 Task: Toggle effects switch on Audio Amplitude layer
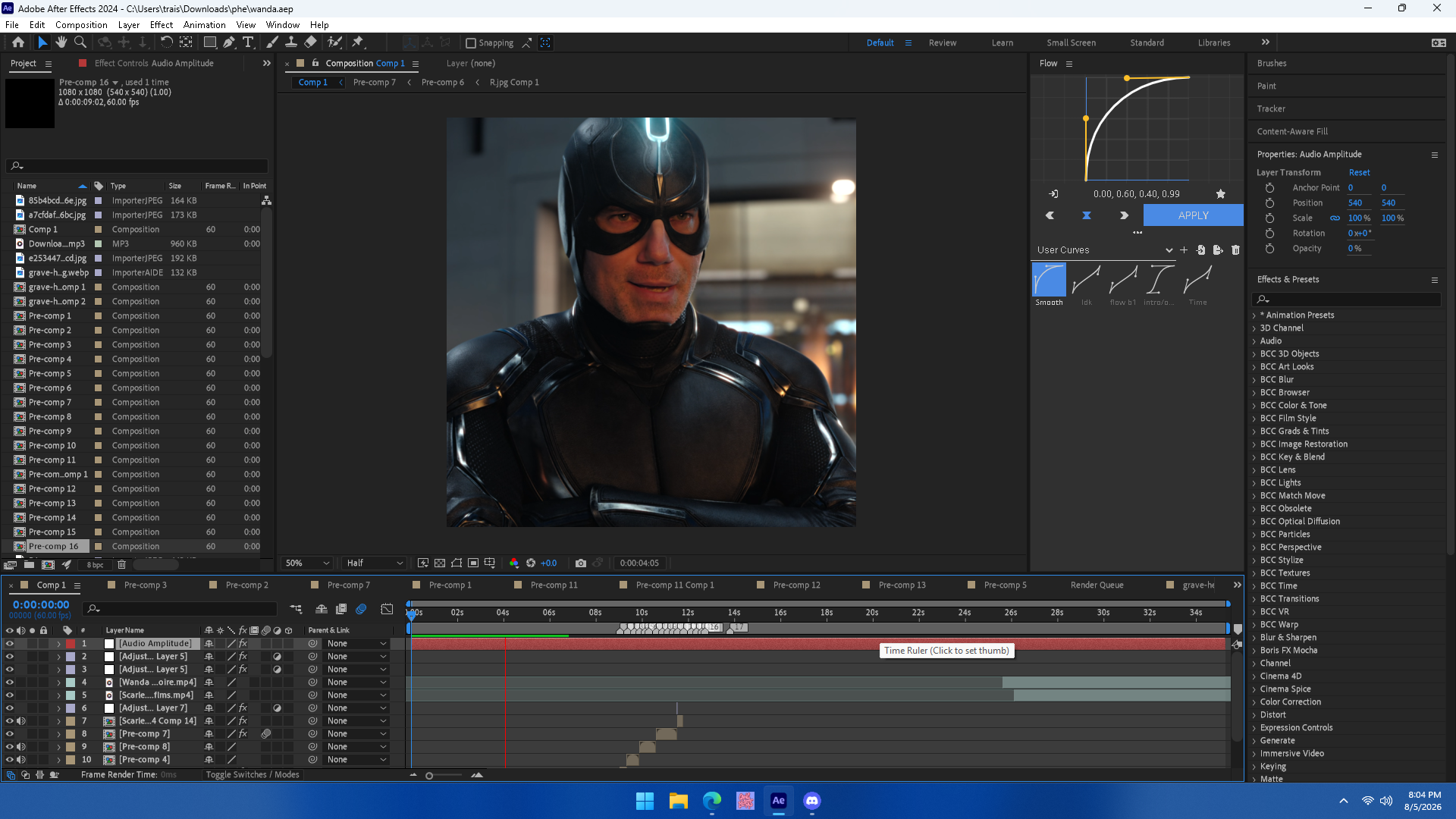(x=243, y=644)
